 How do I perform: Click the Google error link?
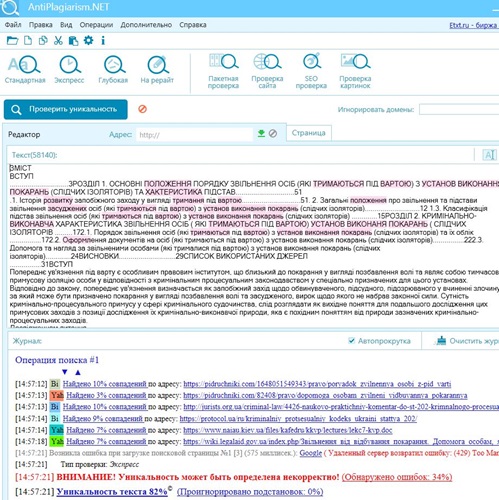[311, 453]
